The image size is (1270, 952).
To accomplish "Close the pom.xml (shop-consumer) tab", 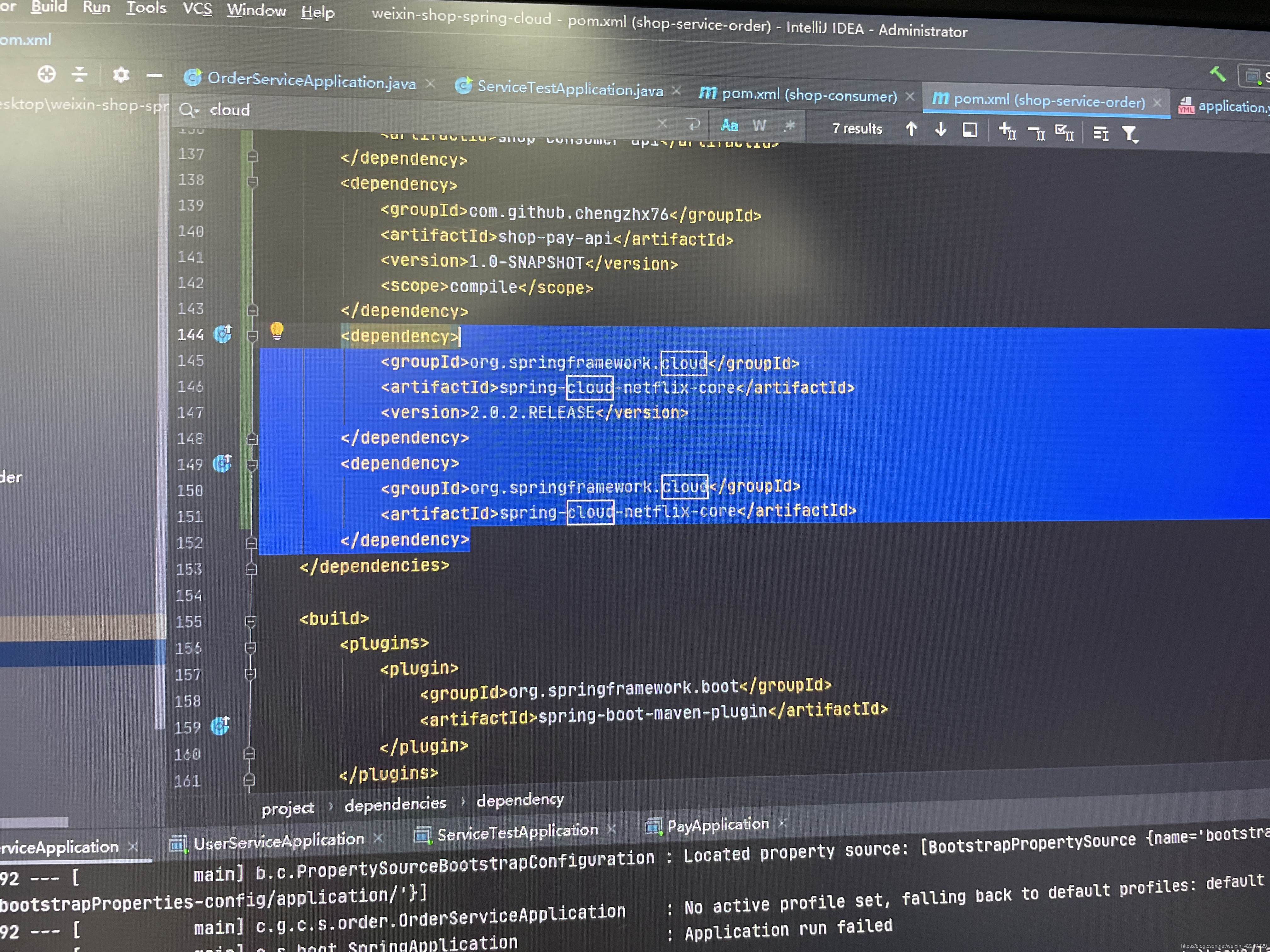I will coord(909,96).
